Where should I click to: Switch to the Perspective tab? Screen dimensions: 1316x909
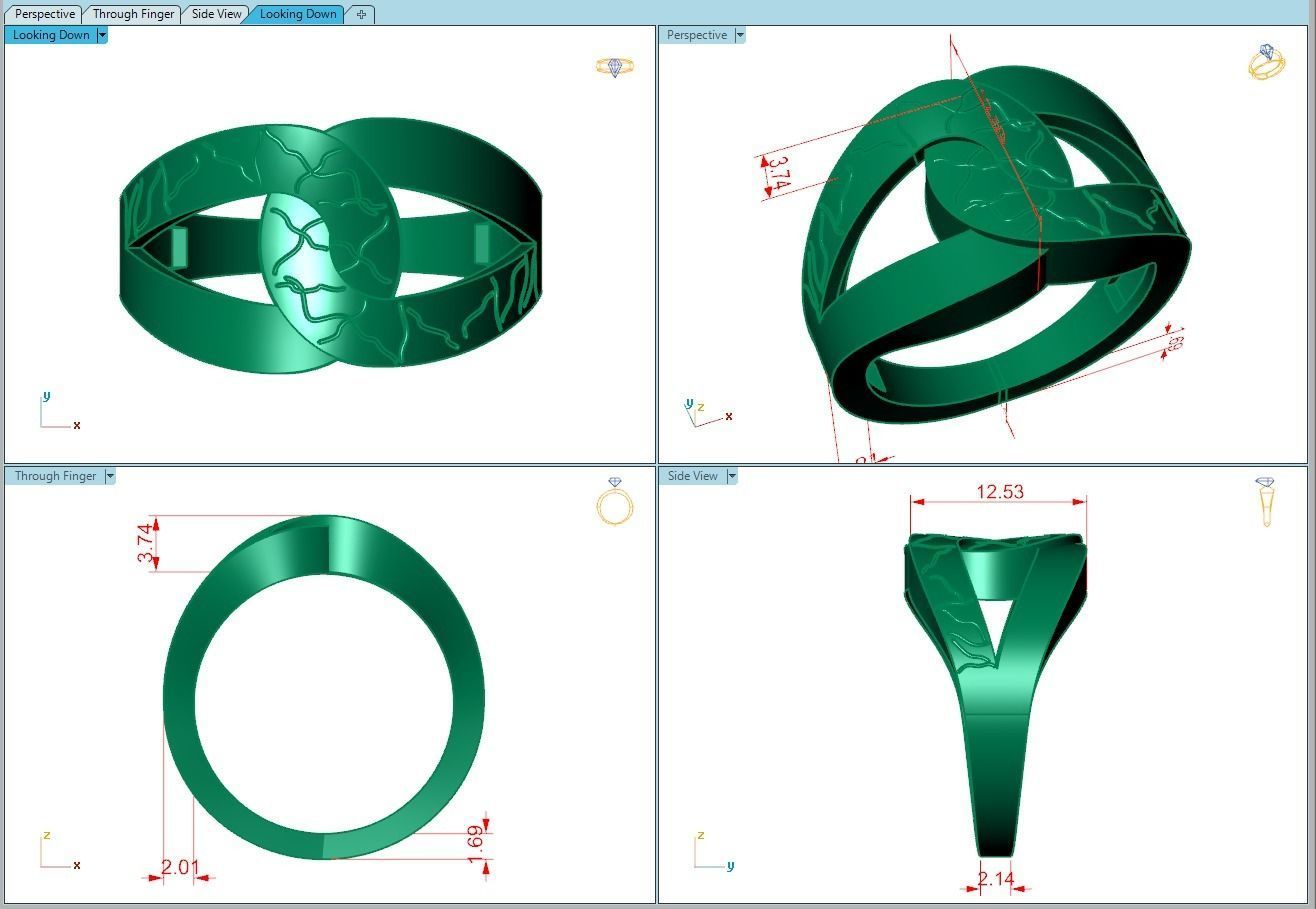[45, 14]
